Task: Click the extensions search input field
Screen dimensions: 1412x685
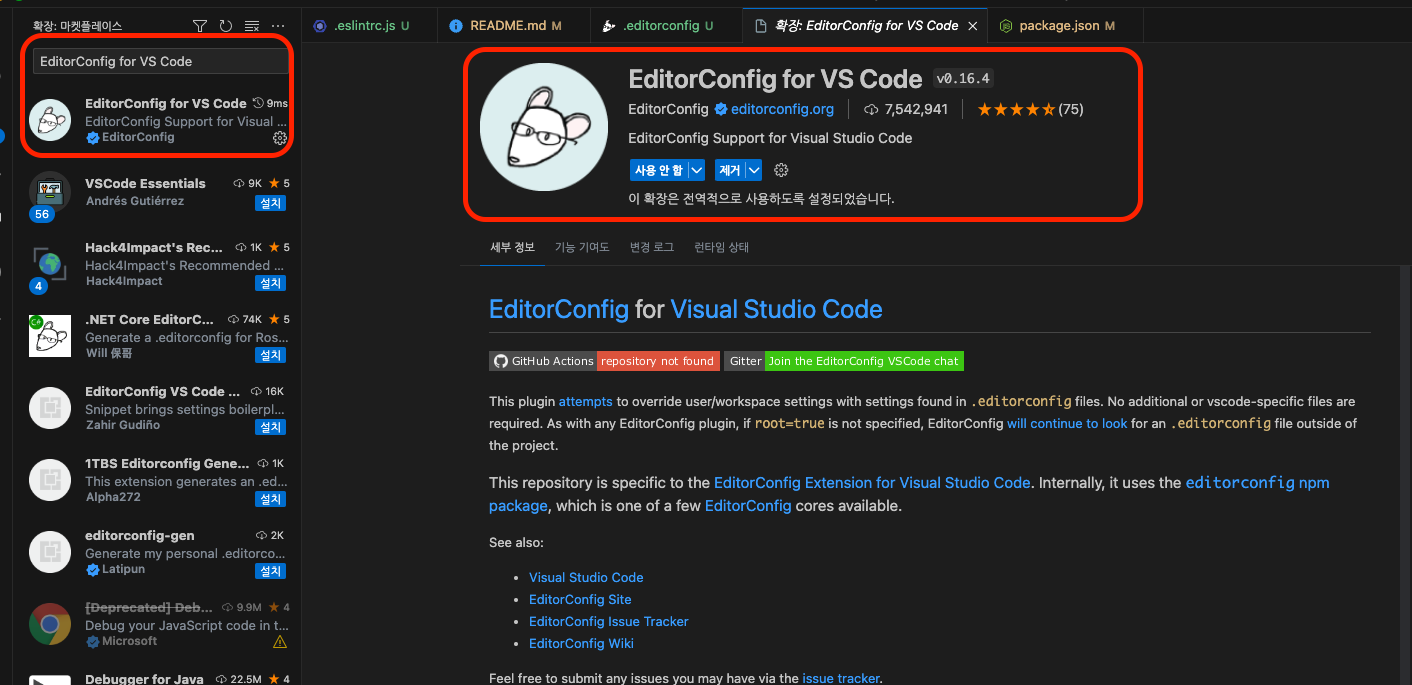Action: coord(161,61)
